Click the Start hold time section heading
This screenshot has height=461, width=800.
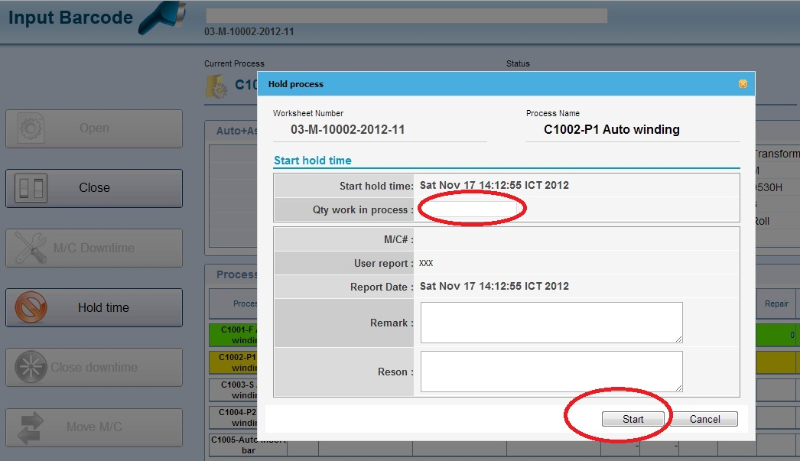[312, 160]
